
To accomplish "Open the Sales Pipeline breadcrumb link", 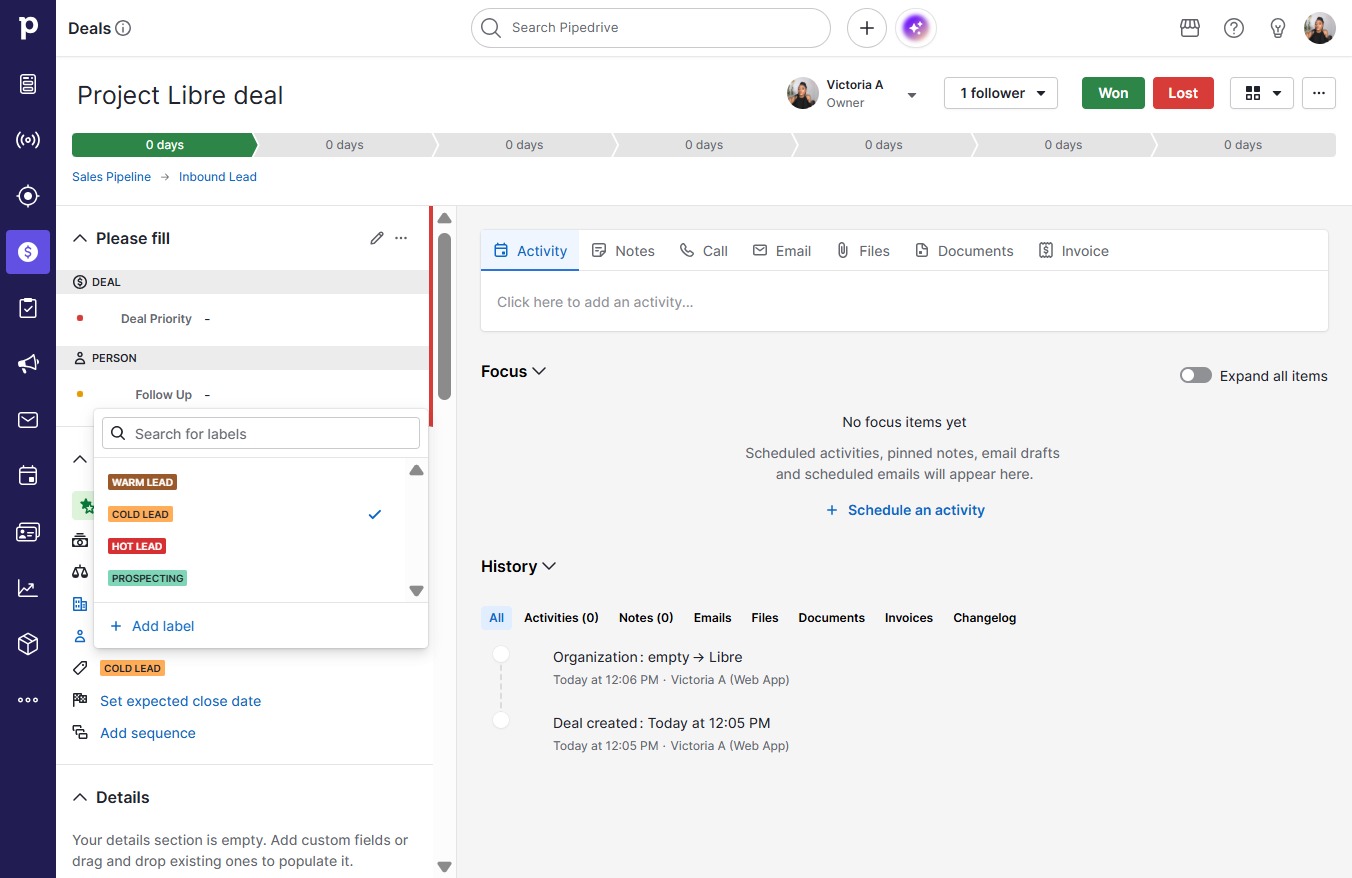I will [111, 177].
